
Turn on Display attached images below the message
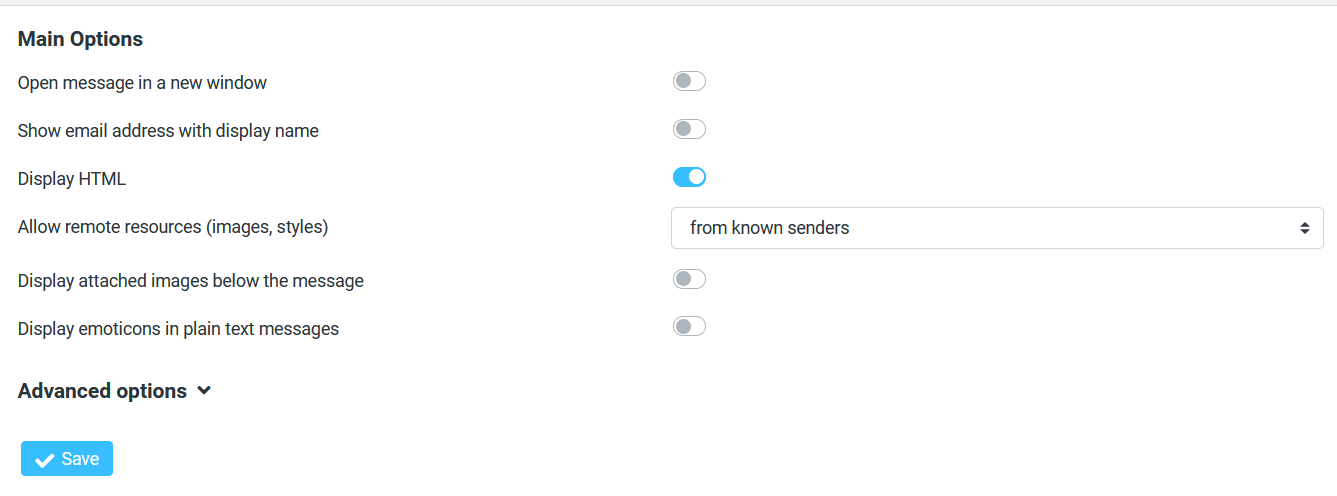pos(689,279)
